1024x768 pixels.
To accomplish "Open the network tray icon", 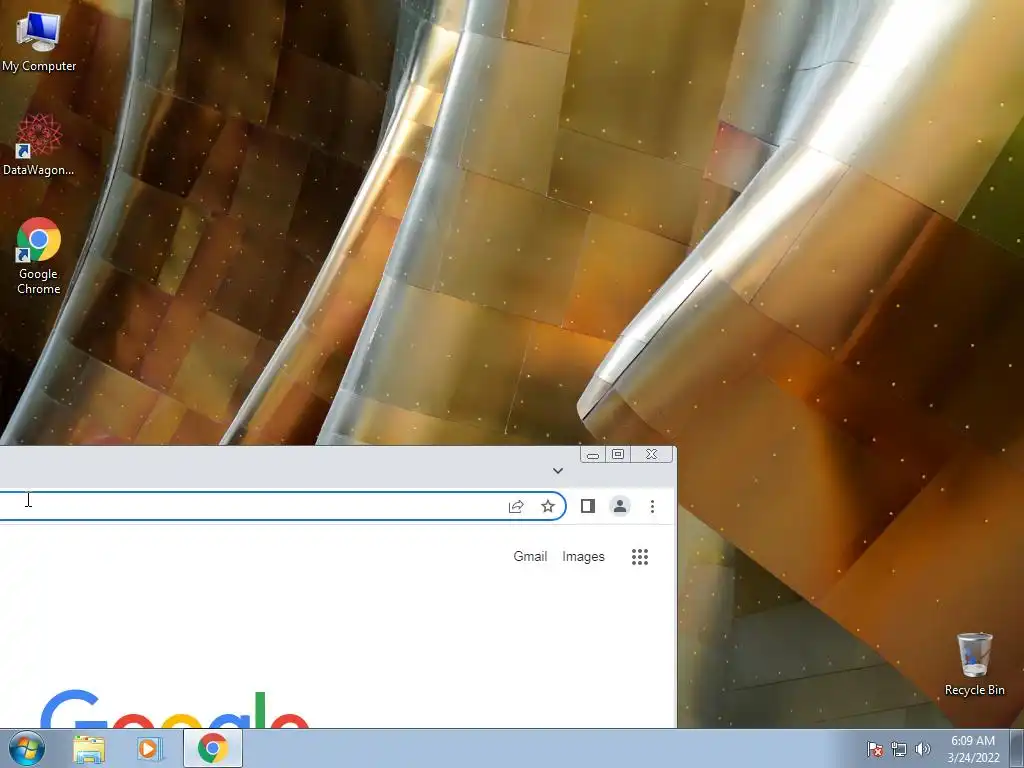I will pyautogui.click(x=899, y=749).
